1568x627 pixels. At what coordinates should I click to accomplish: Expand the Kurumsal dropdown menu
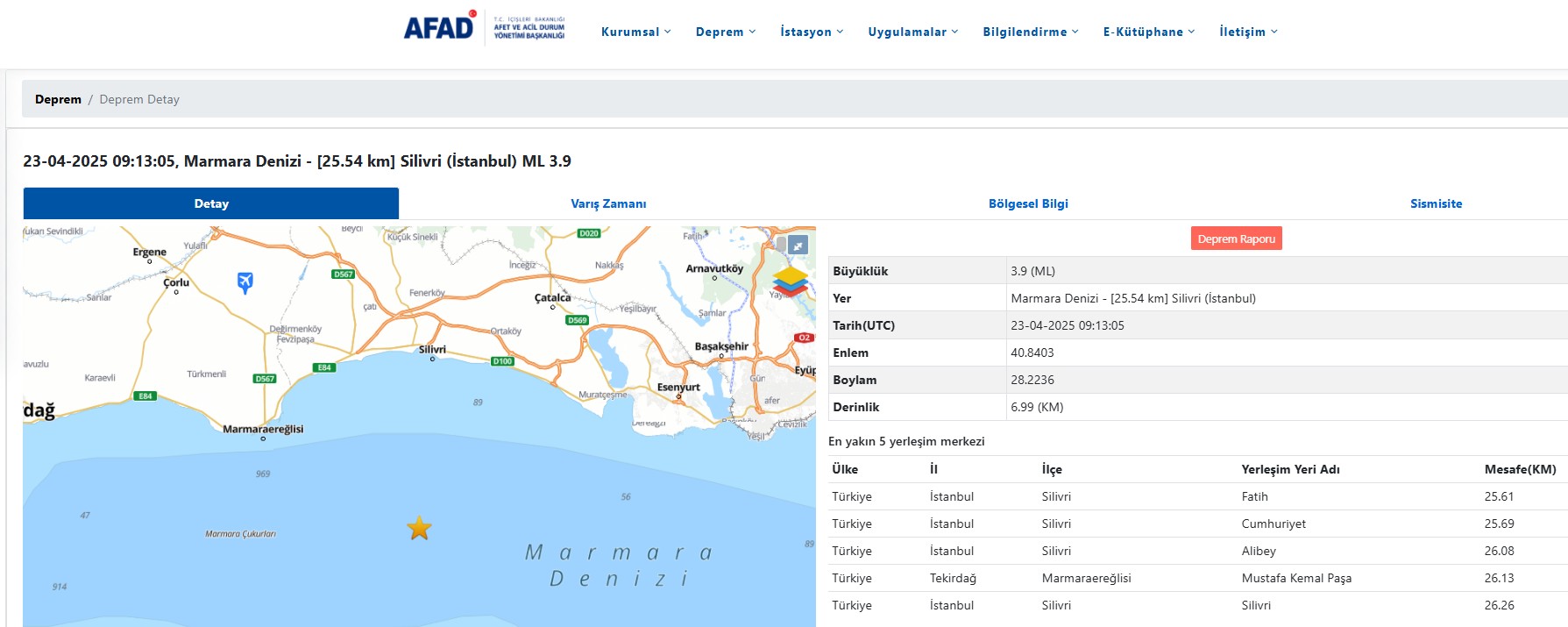click(635, 32)
